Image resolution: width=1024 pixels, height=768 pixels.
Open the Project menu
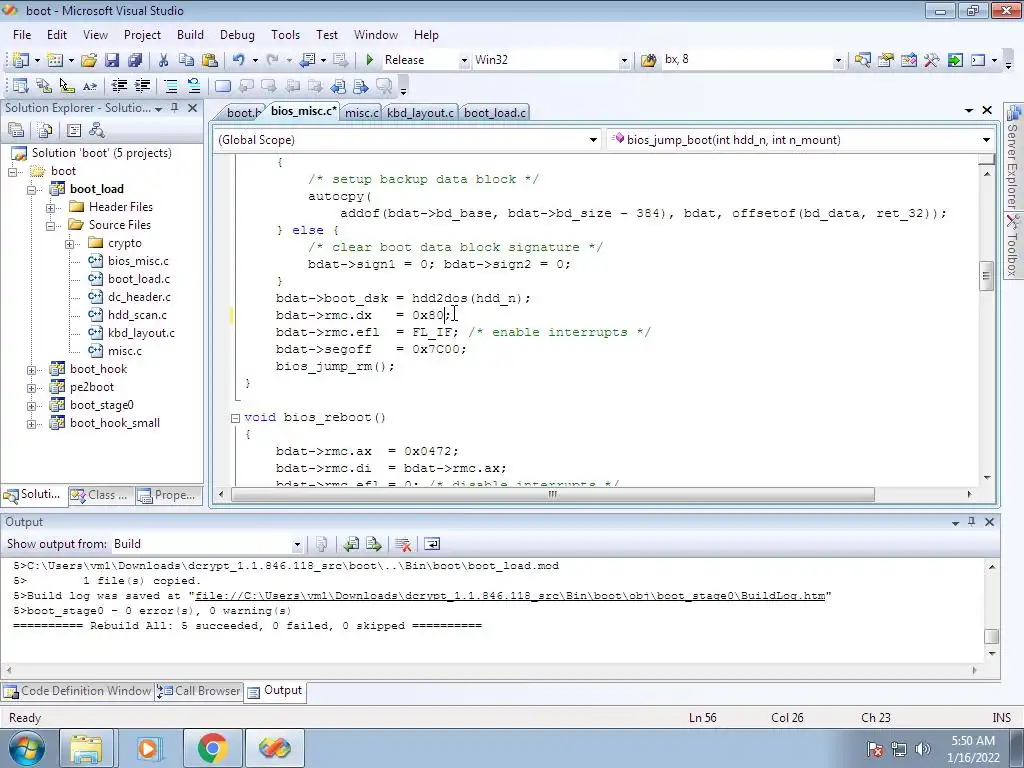[142, 35]
